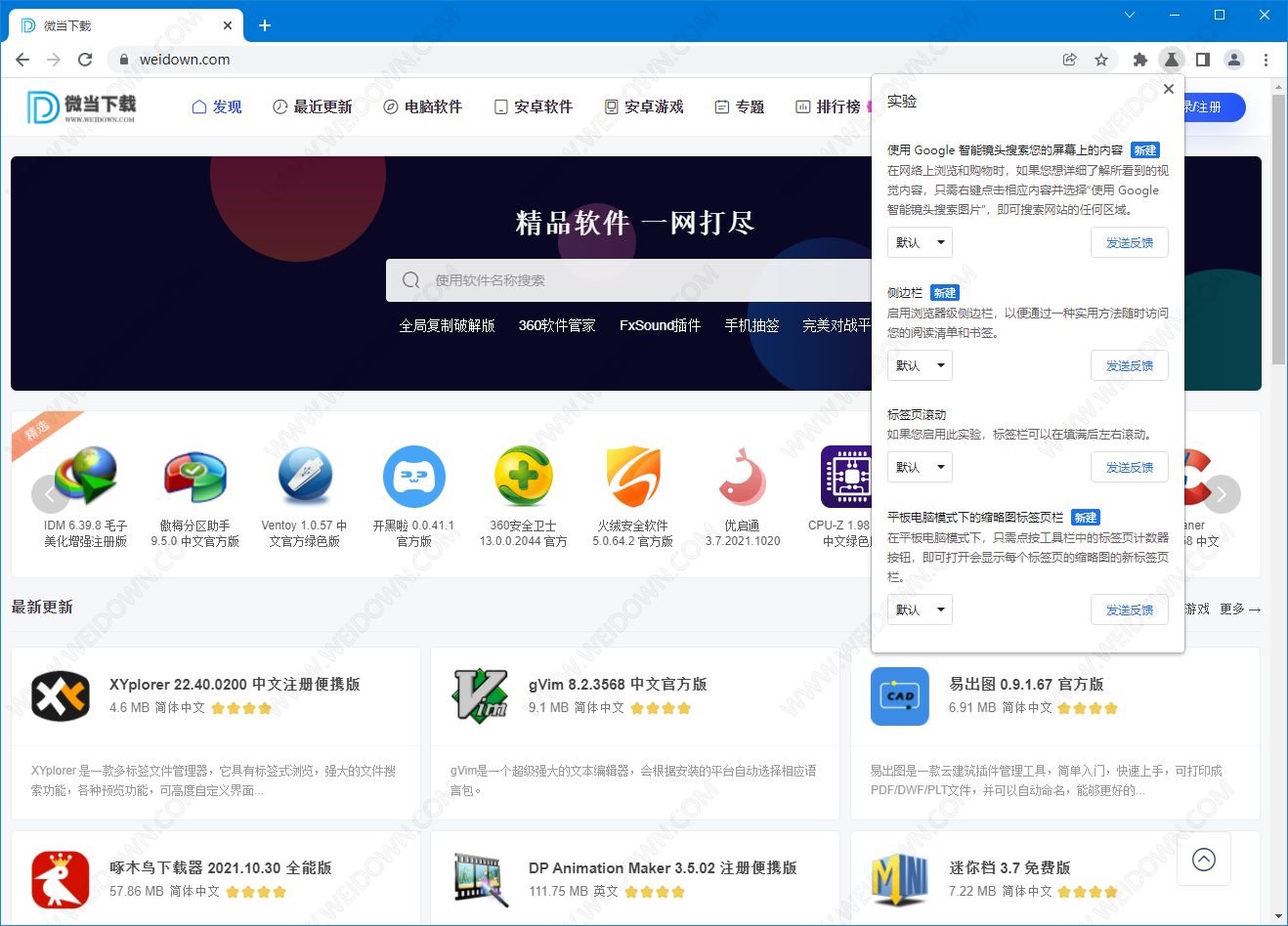The width and height of the screenshot is (1288, 926).
Task: Click the 易出图 CAD app icon
Action: [900, 696]
